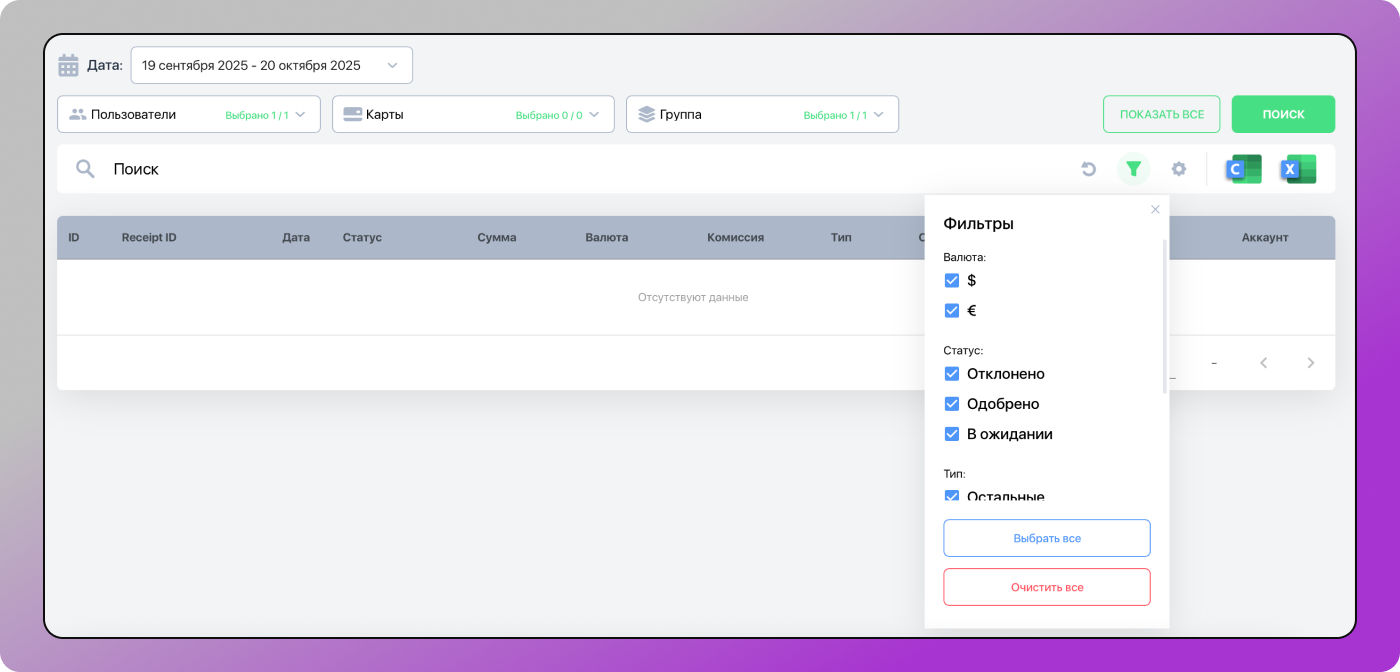Go to previous page arrow
This screenshot has height=672, width=1400.
(x=1263, y=363)
